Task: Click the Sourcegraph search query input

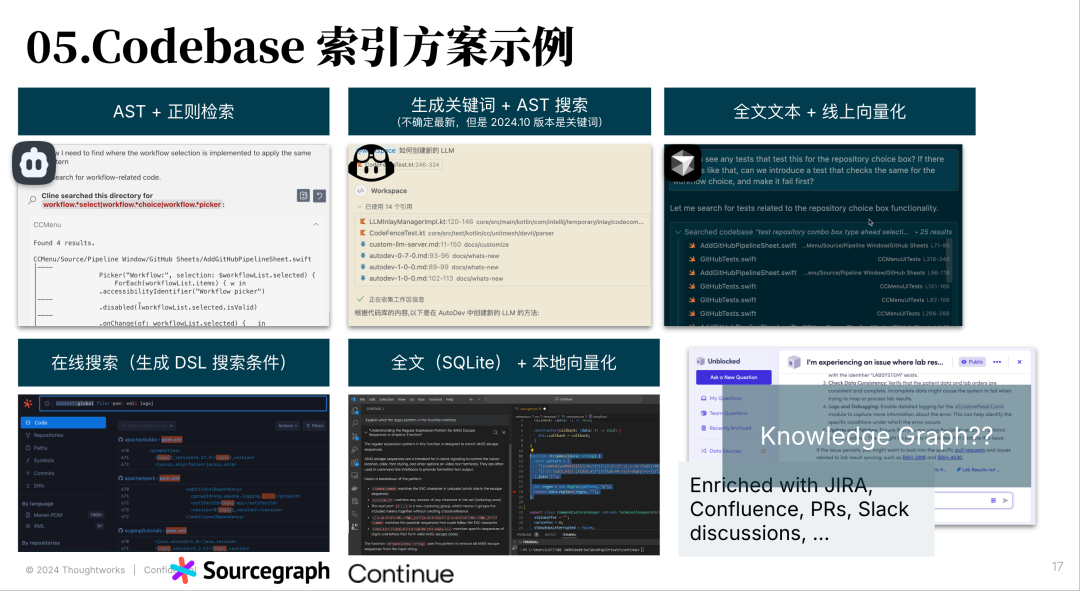Action: 183,404
